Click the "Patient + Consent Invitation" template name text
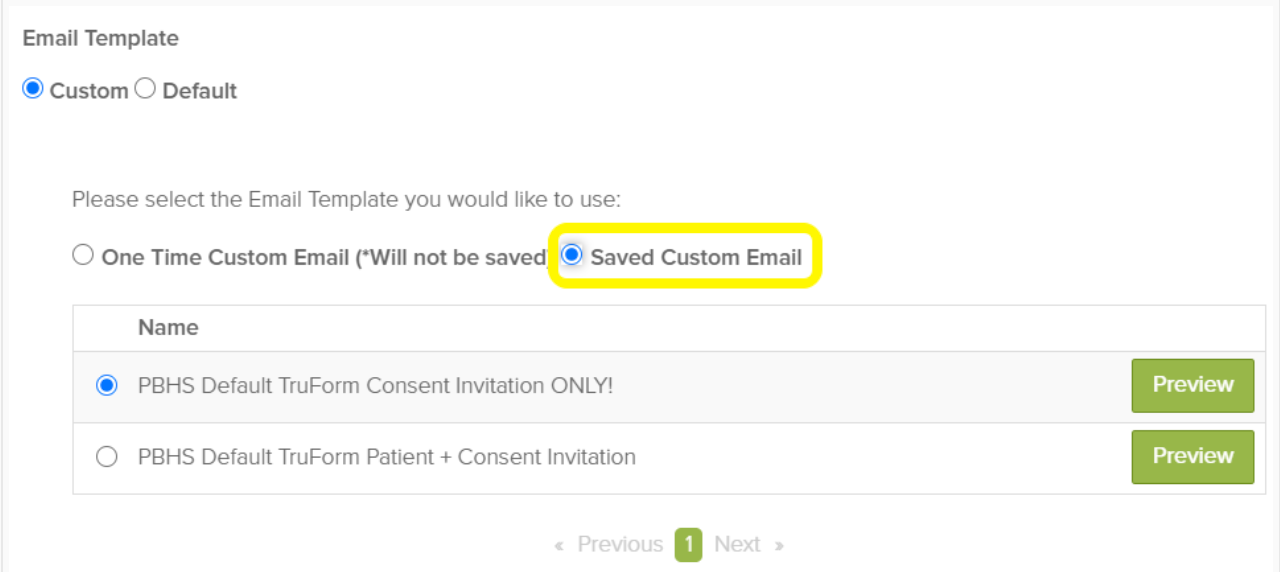 [x=387, y=457]
